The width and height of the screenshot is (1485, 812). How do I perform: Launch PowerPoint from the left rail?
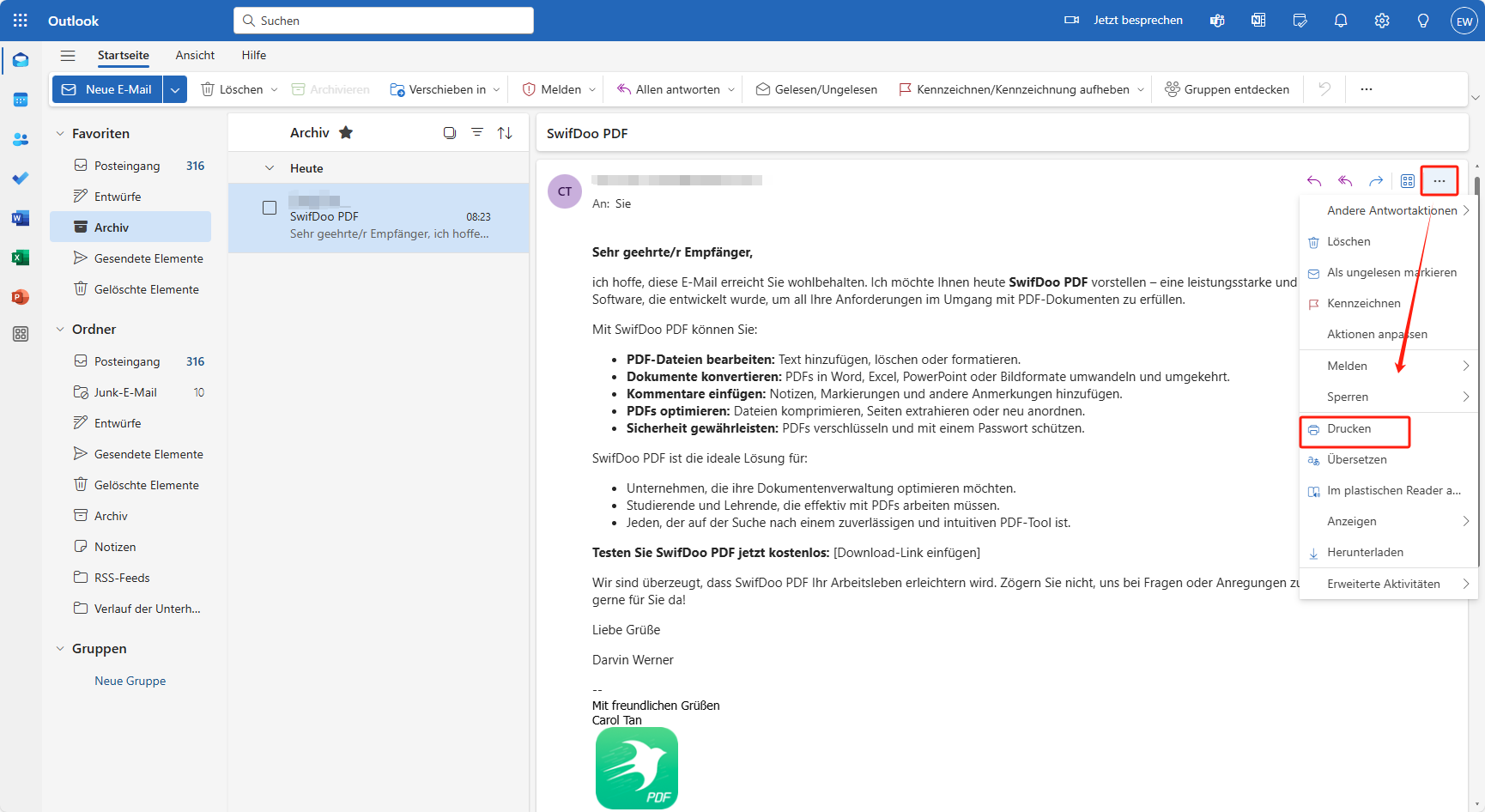[21, 297]
